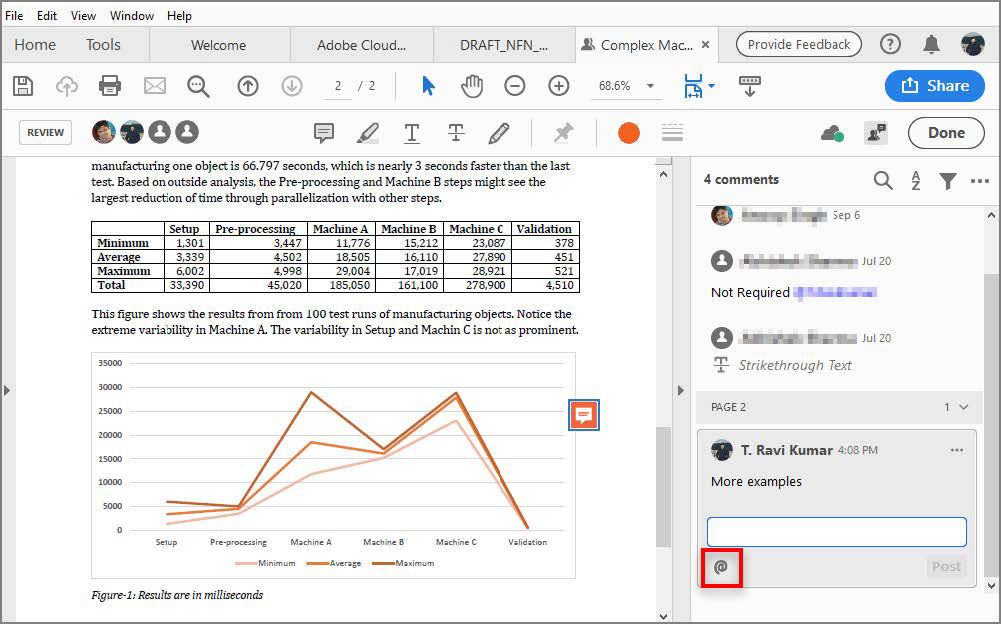
Task: Open fit page options dropdown arrow
Action: [711, 86]
